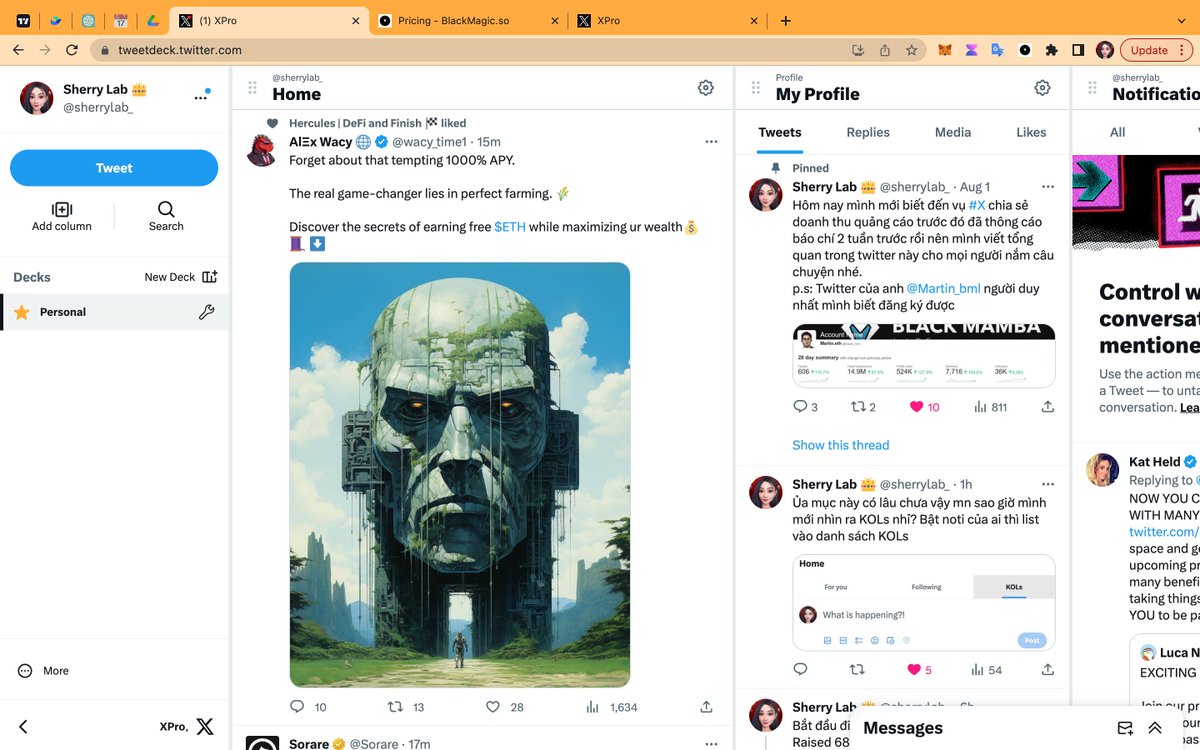Viewport: 1200px width, 750px height.
Task: Expand the Messages drawer
Action: (x=1155, y=728)
